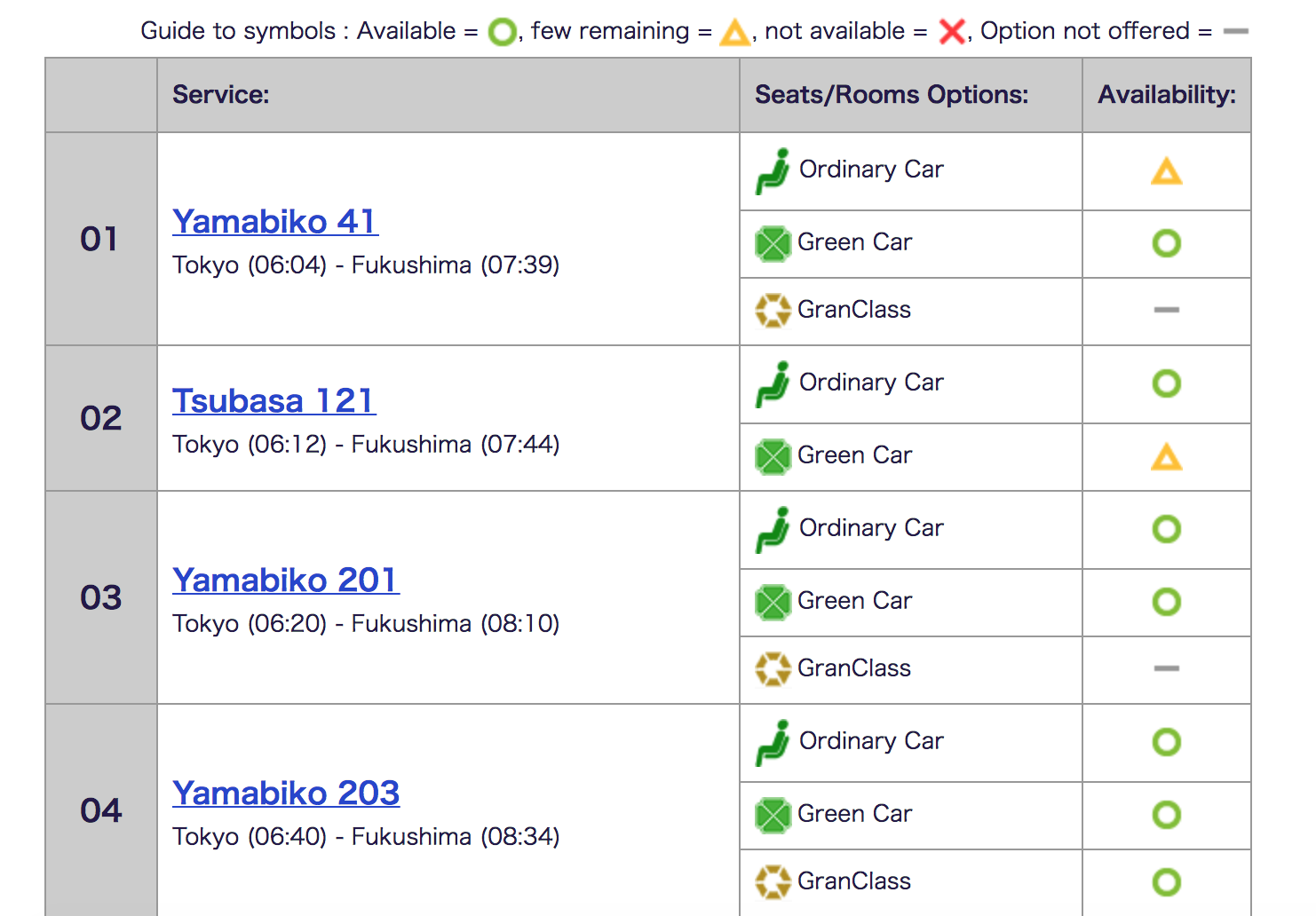Select few-remaining triangle for Yamabiko 41 Ordinary Car
This screenshot has height=916, width=1316.
[x=1166, y=171]
